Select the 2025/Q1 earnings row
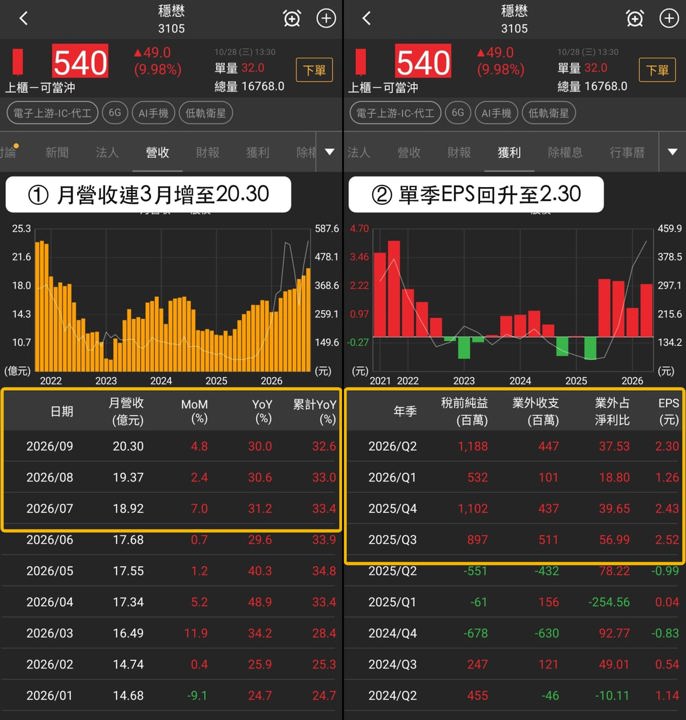Viewport: 686px width, 720px height. click(515, 602)
